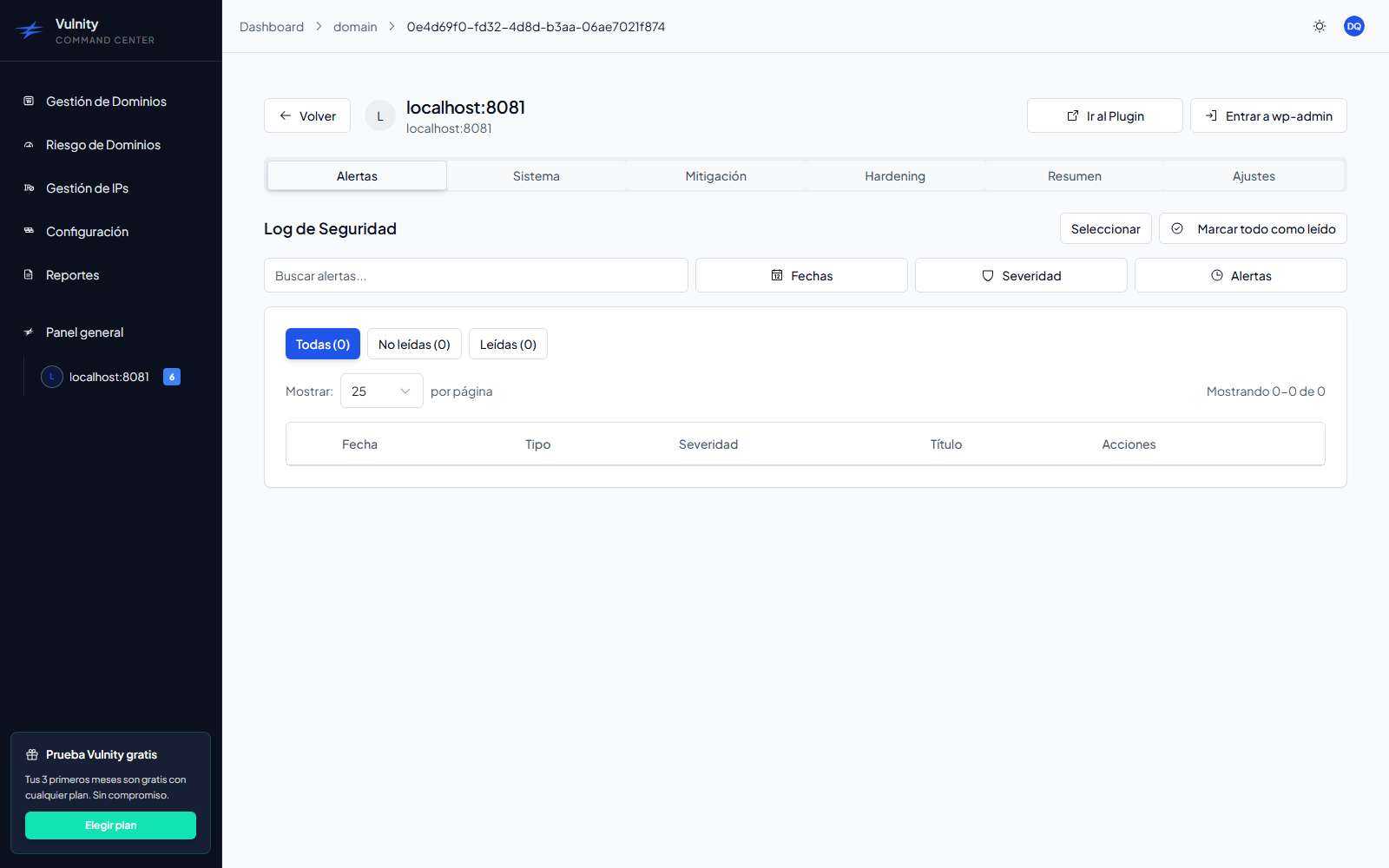Toggle the light/dark theme sun icon
Image resolution: width=1389 pixels, height=868 pixels.
[x=1320, y=26]
